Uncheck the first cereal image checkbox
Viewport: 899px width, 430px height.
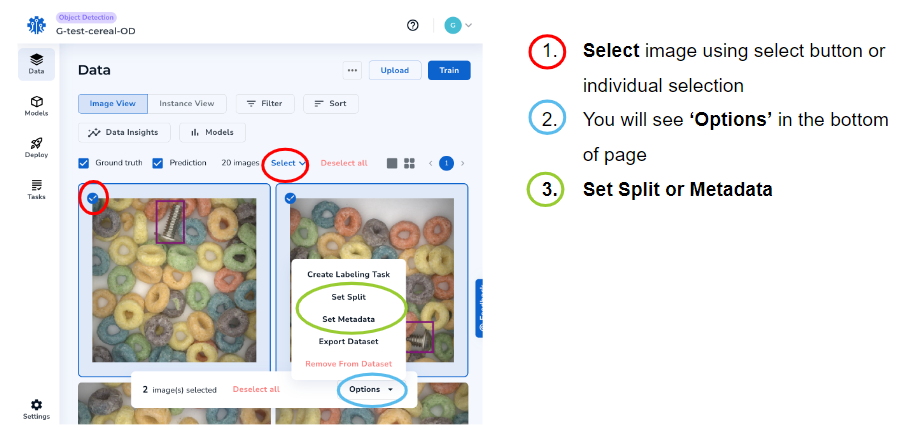pyautogui.click(x=93, y=198)
